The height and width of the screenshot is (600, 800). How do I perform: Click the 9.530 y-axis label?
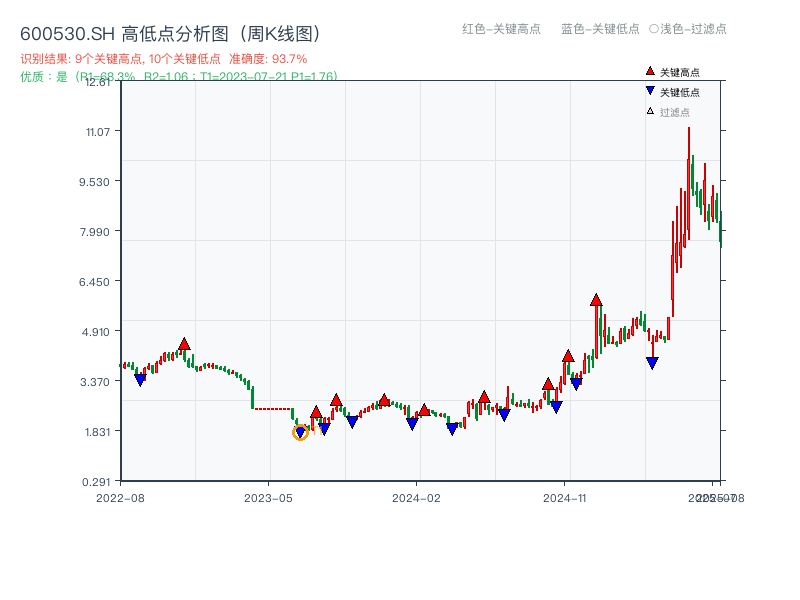(x=94, y=182)
